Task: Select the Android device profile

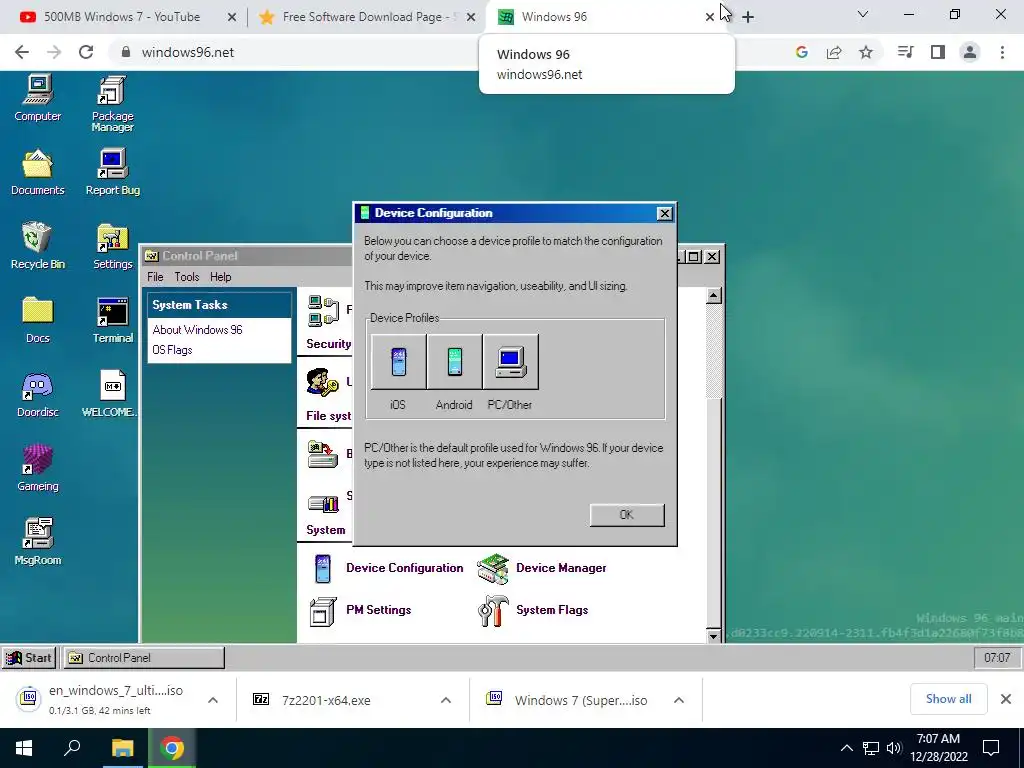Action: (455, 362)
